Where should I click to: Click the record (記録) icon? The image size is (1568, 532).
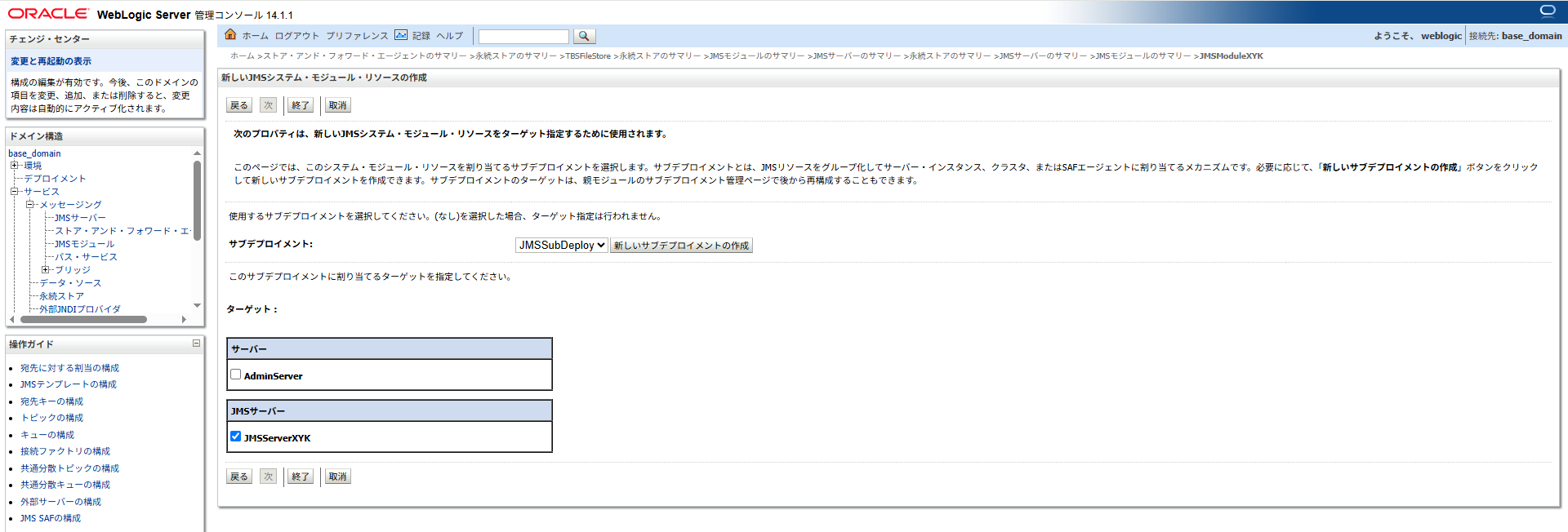(x=401, y=35)
